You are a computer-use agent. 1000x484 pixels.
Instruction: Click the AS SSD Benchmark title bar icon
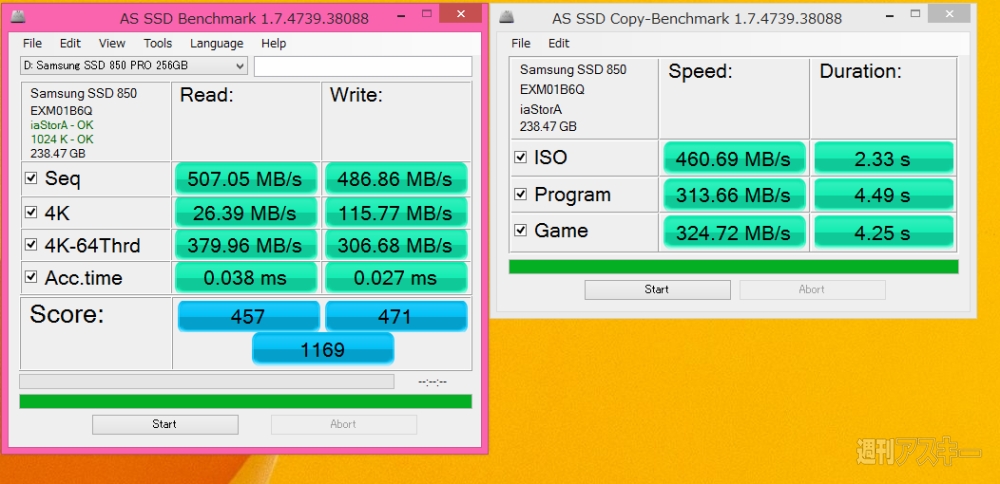(19, 17)
